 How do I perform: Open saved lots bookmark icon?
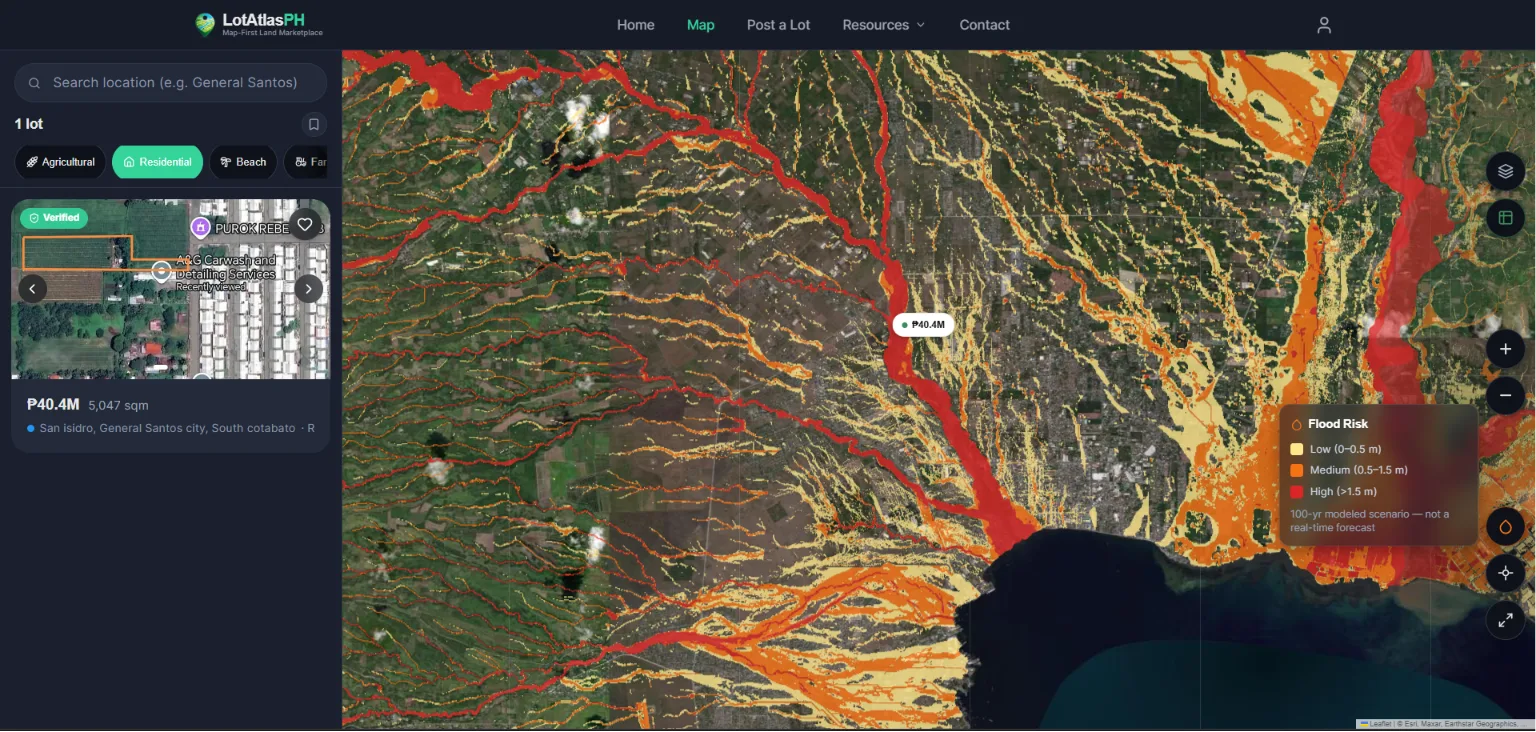click(x=314, y=124)
